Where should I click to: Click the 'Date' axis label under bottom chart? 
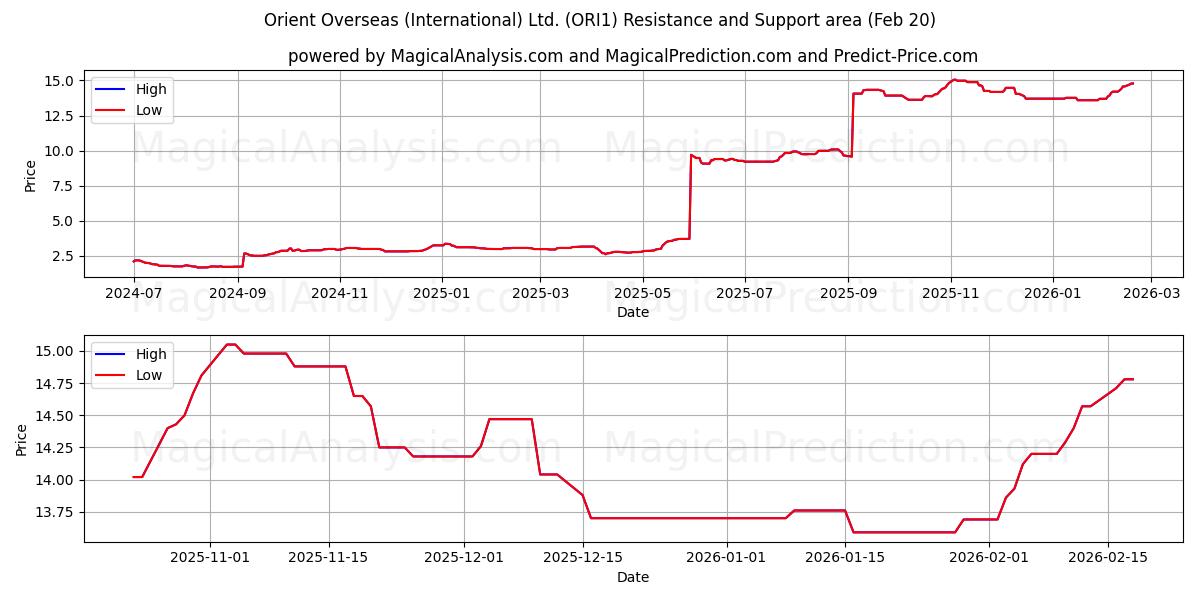point(633,577)
